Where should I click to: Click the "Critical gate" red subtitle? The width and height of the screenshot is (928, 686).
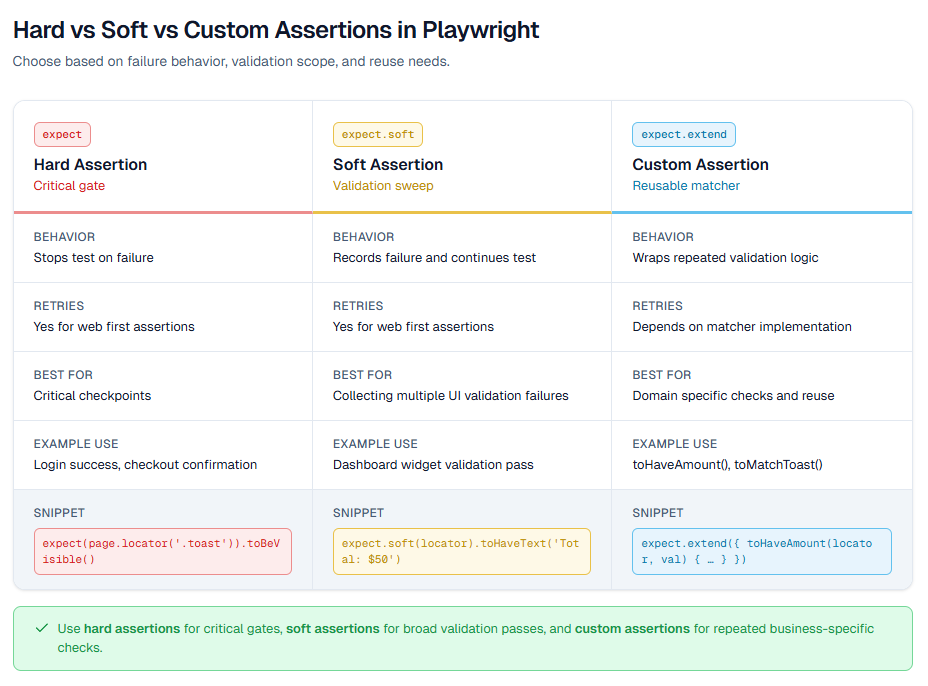tap(69, 186)
